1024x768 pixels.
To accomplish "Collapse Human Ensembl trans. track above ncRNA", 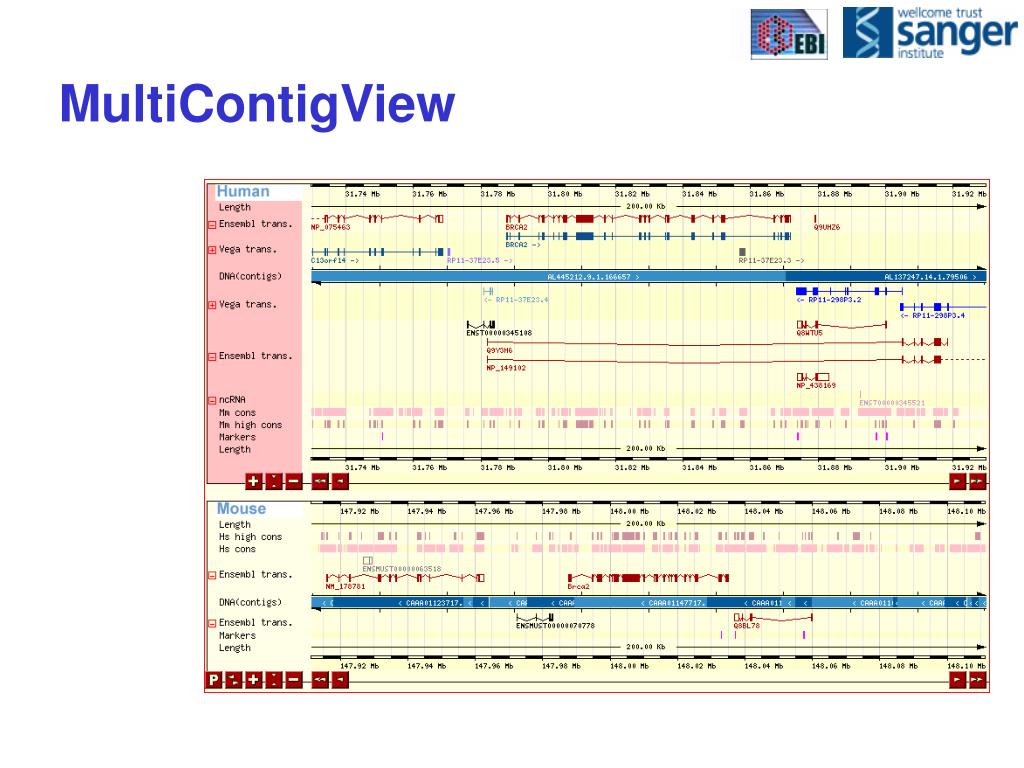I will click(212, 357).
